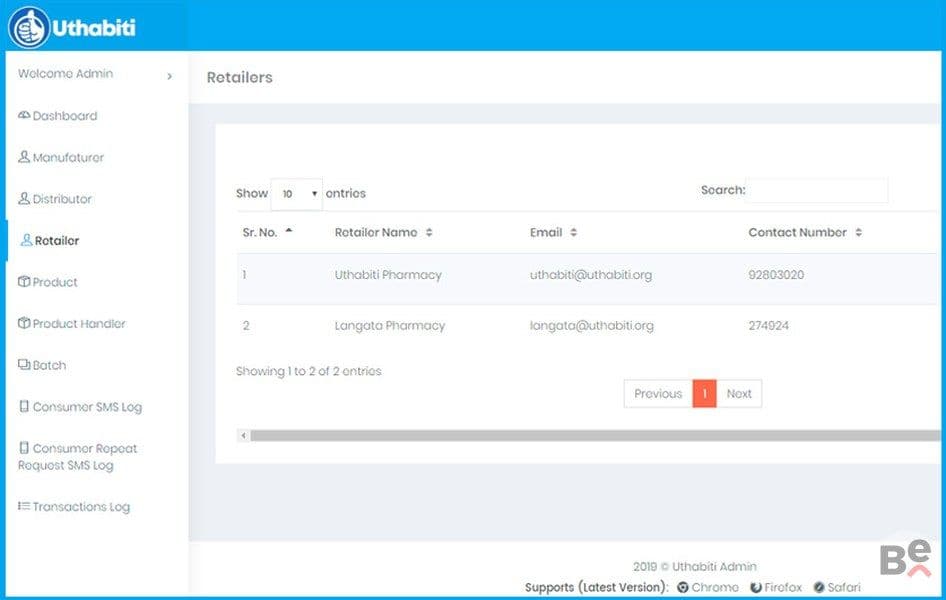Sort by Contact Number arrows
Viewport: 946px width, 600px height.
859,232
